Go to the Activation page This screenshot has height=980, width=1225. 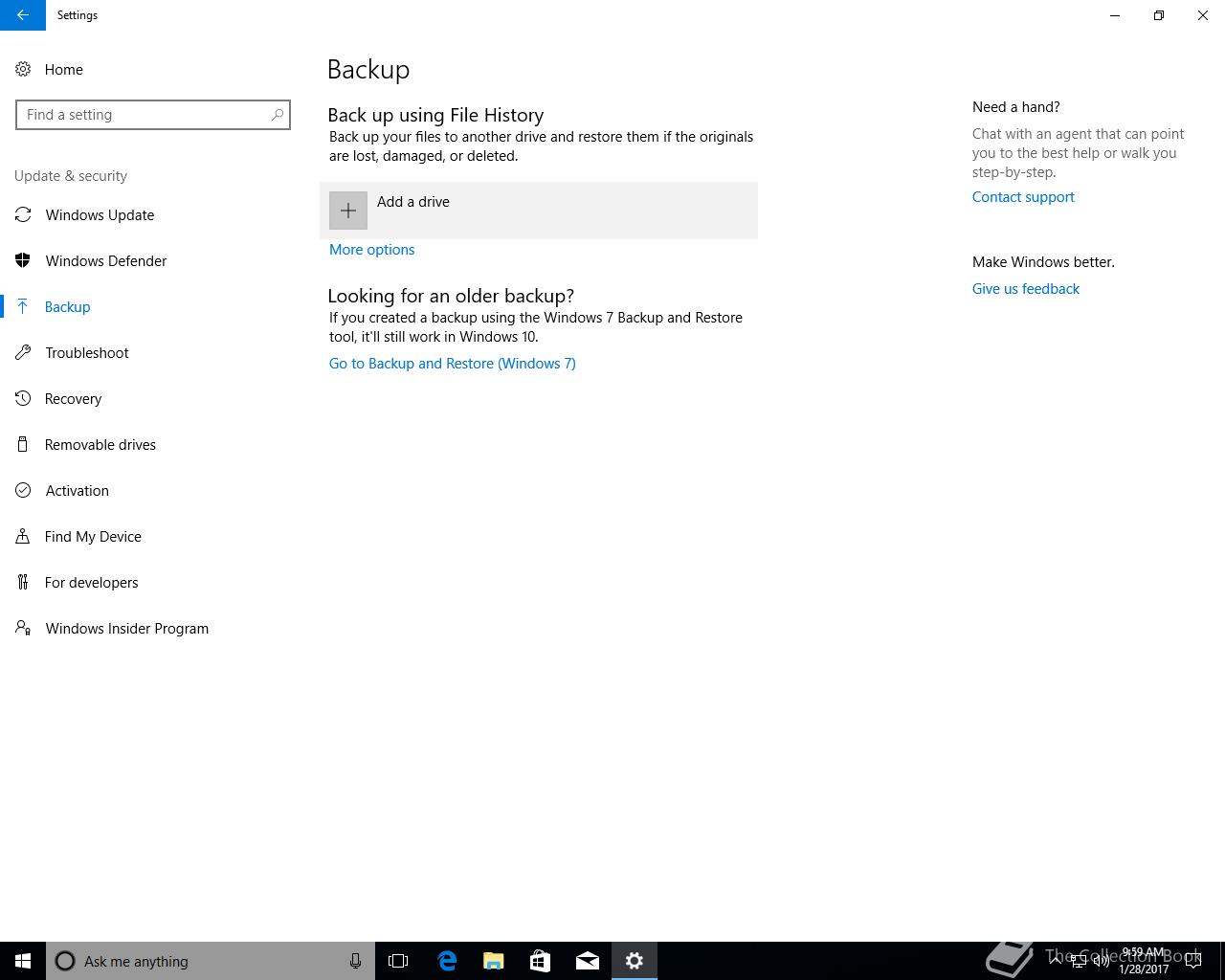78,491
